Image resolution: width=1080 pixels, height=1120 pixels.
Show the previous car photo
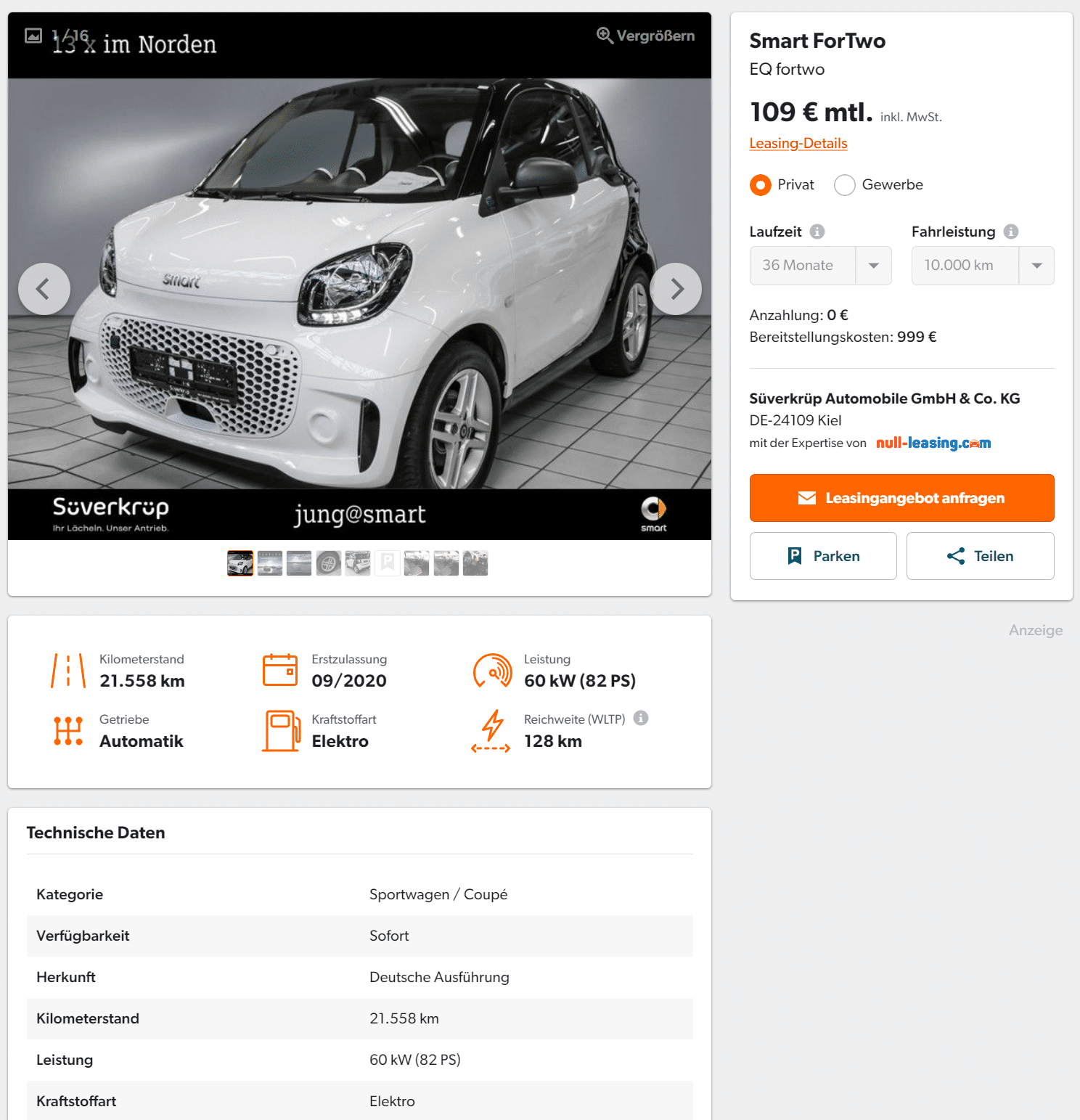point(44,289)
